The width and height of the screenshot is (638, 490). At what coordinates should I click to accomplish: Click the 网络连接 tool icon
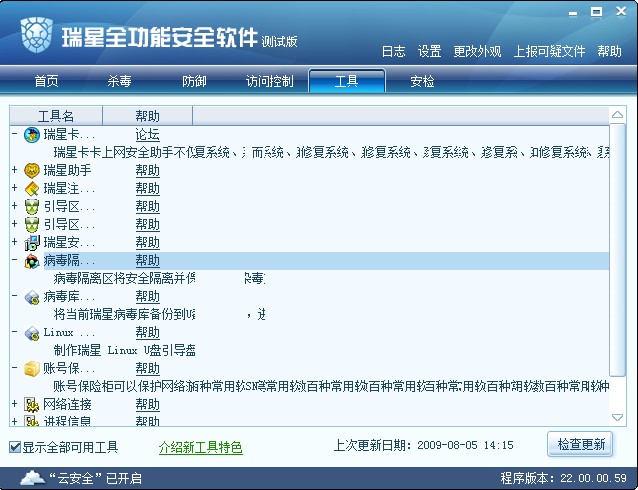[x=32, y=405]
